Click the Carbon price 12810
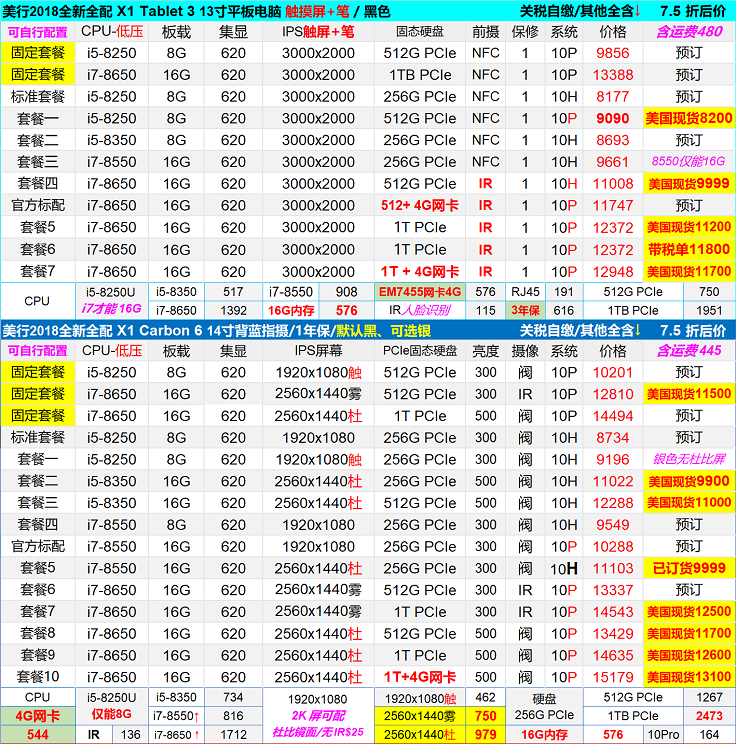 tap(613, 394)
